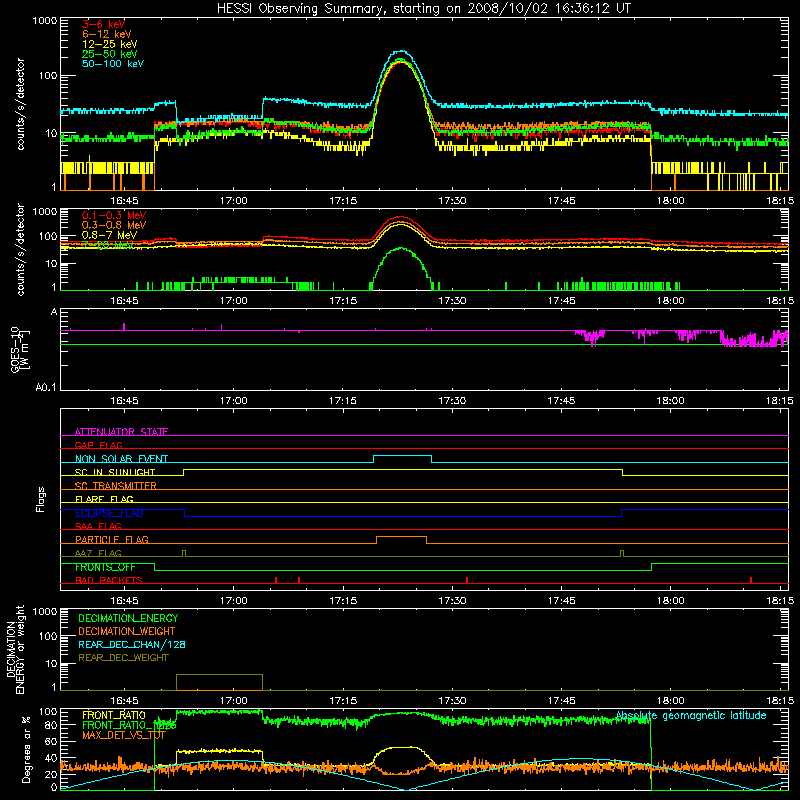
Task: Select the SAA_FLAG label
Action: (x=98, y=526)
